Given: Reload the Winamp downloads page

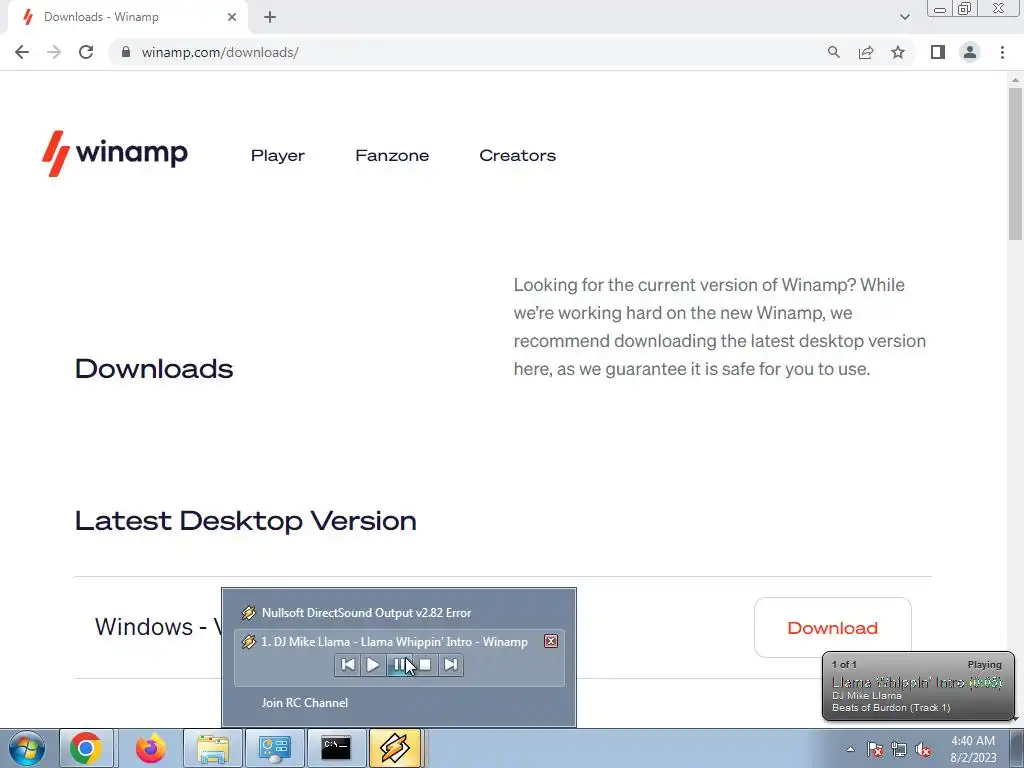Looking at the screenshot, I should pyautogui.click(x=86, y=52).
